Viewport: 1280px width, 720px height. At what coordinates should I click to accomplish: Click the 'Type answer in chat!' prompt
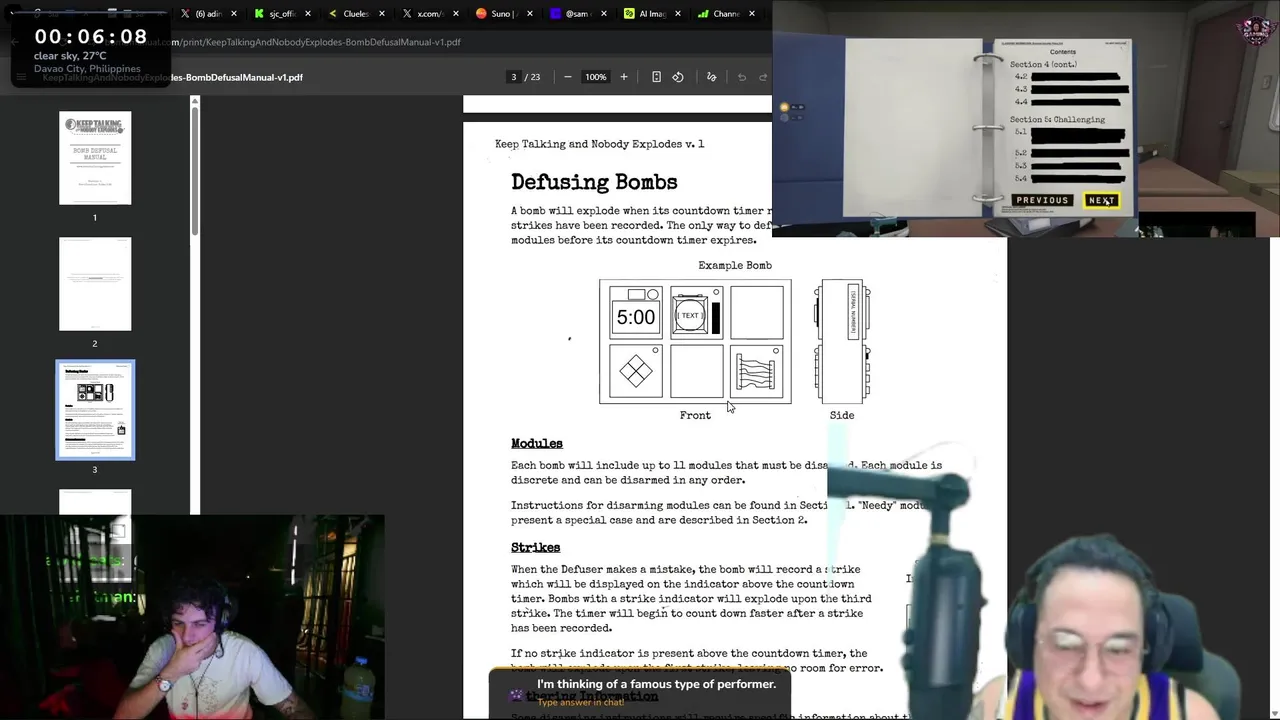point(580,702)
